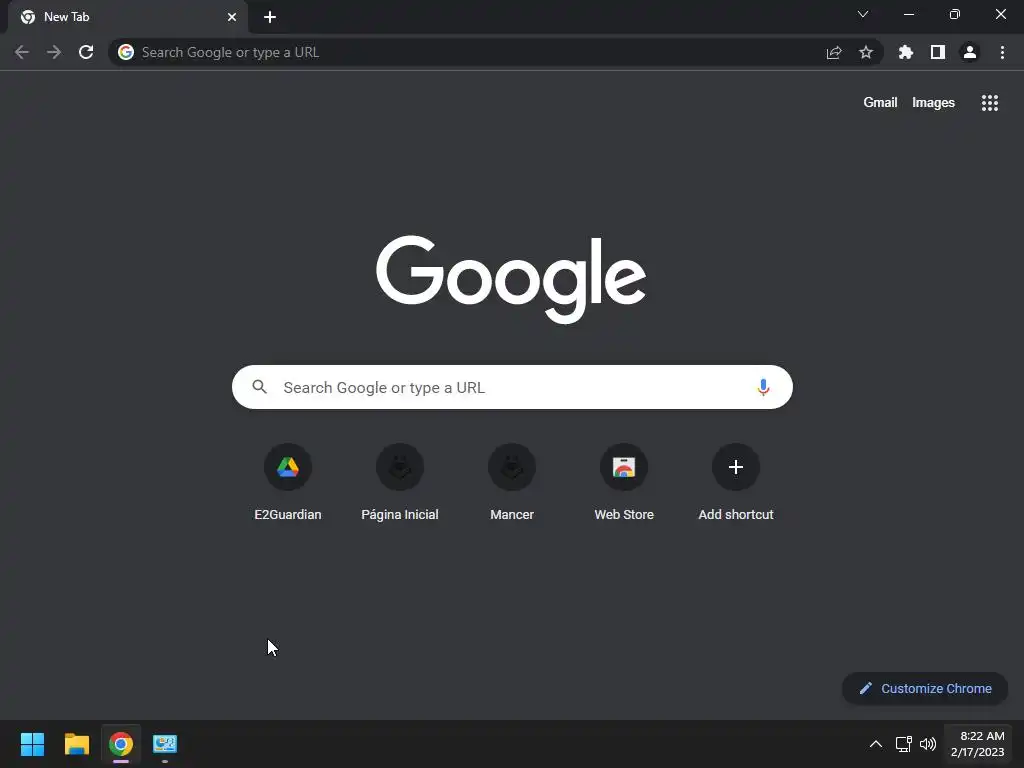Click Add shortcut plus tile

point(736,482)
